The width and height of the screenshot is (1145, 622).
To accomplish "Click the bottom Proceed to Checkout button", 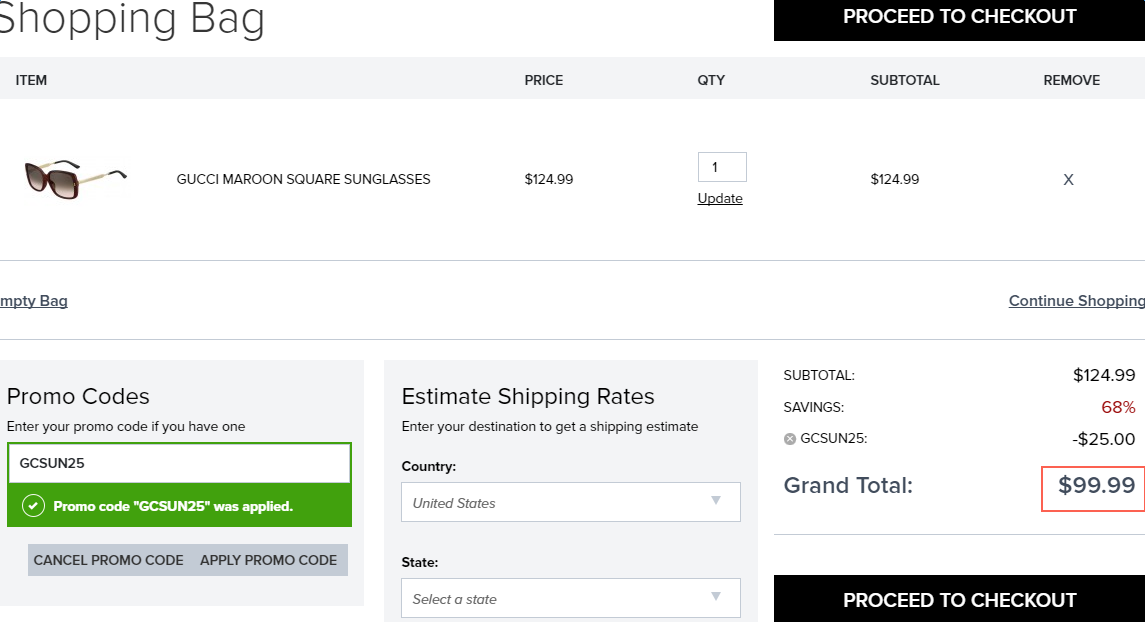I will pos(960,599).
